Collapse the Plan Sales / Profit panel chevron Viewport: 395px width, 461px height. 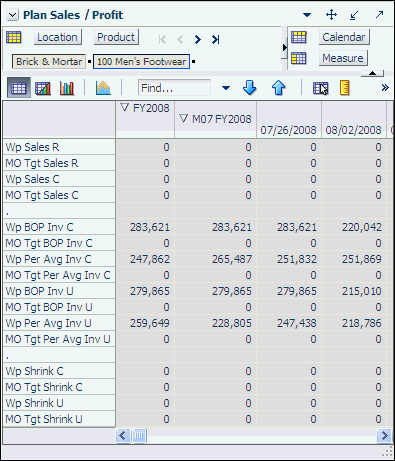pyautogui.click(x=12, y=15)
